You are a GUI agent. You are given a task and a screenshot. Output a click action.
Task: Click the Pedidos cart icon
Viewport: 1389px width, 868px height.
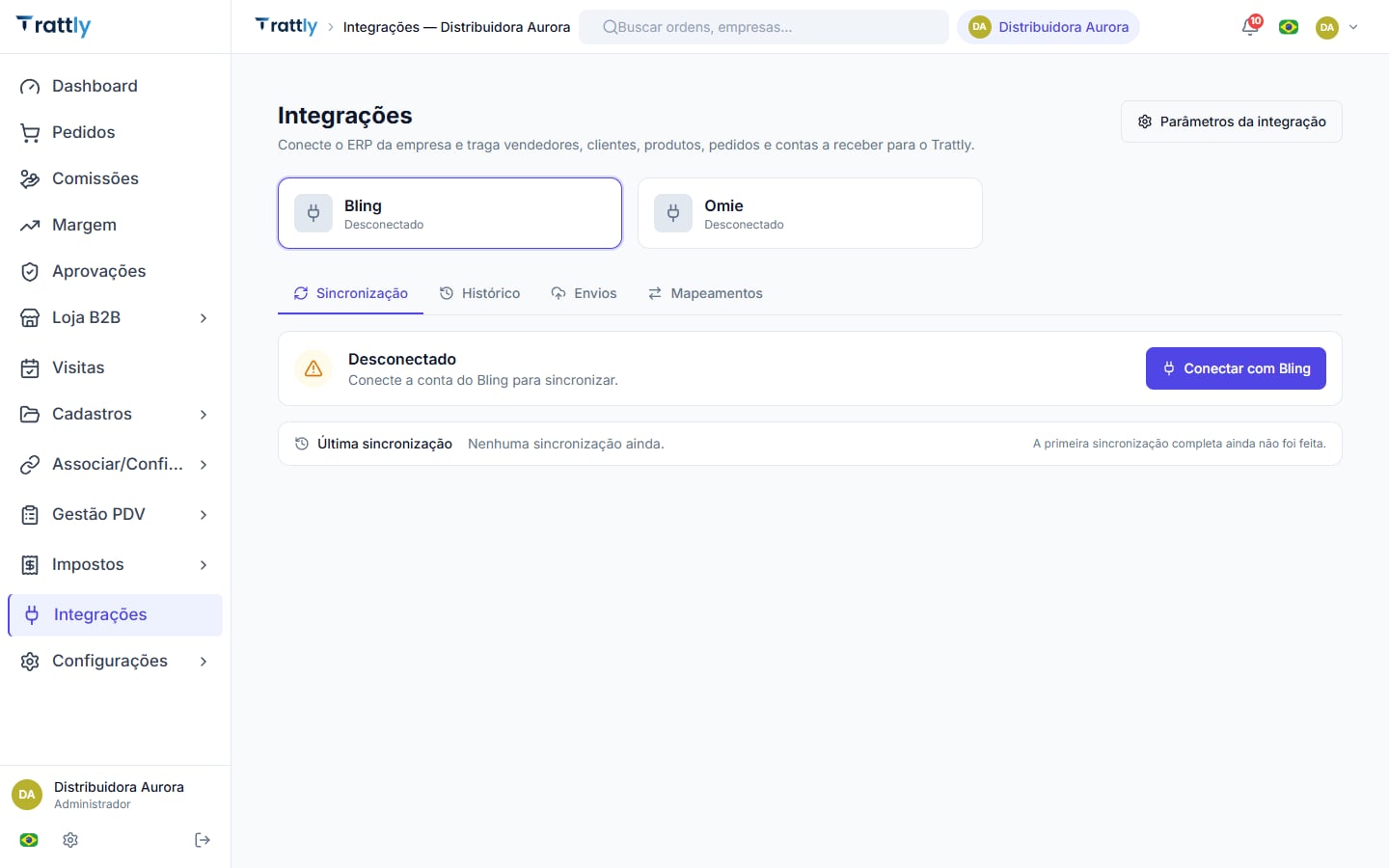30,132
